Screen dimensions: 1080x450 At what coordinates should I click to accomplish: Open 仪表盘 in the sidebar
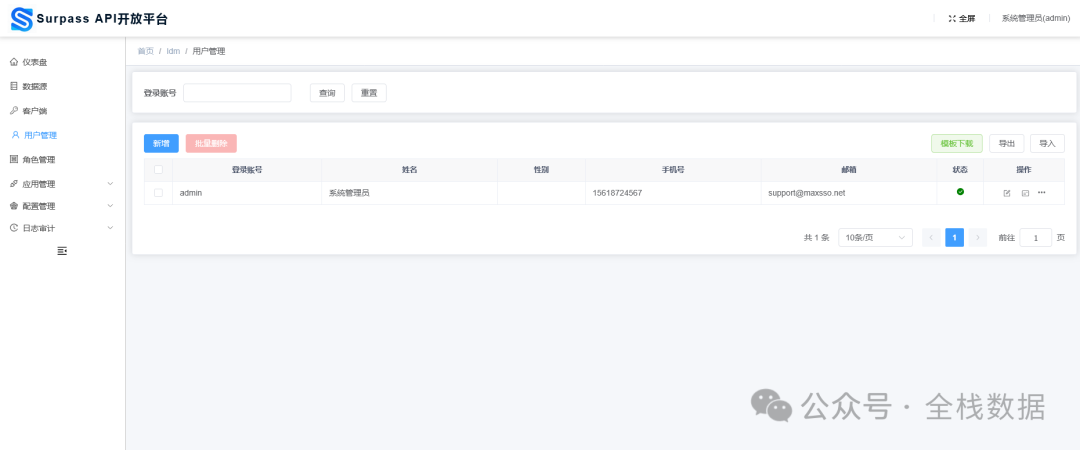pos(35,62)
